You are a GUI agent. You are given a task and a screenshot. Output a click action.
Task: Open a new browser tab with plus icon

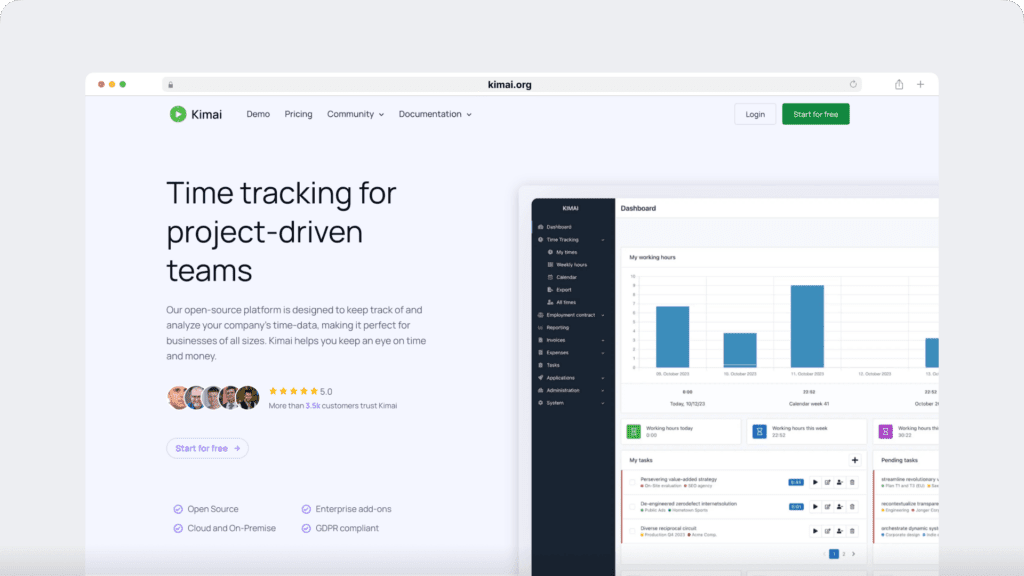coord(920,85)
